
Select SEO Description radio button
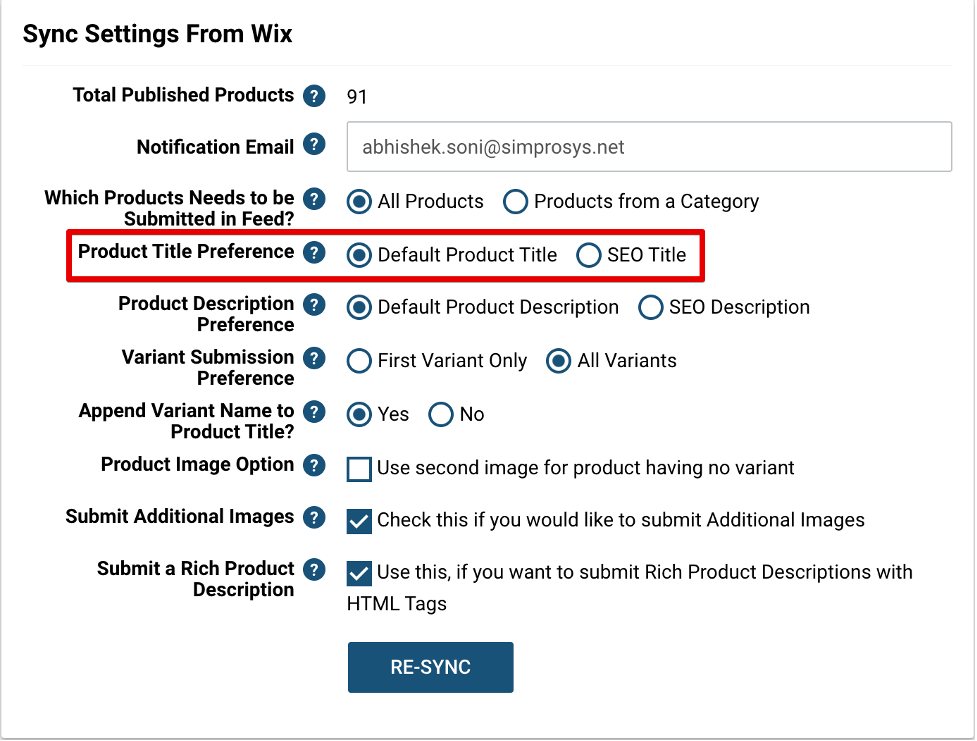pos(650,307)
